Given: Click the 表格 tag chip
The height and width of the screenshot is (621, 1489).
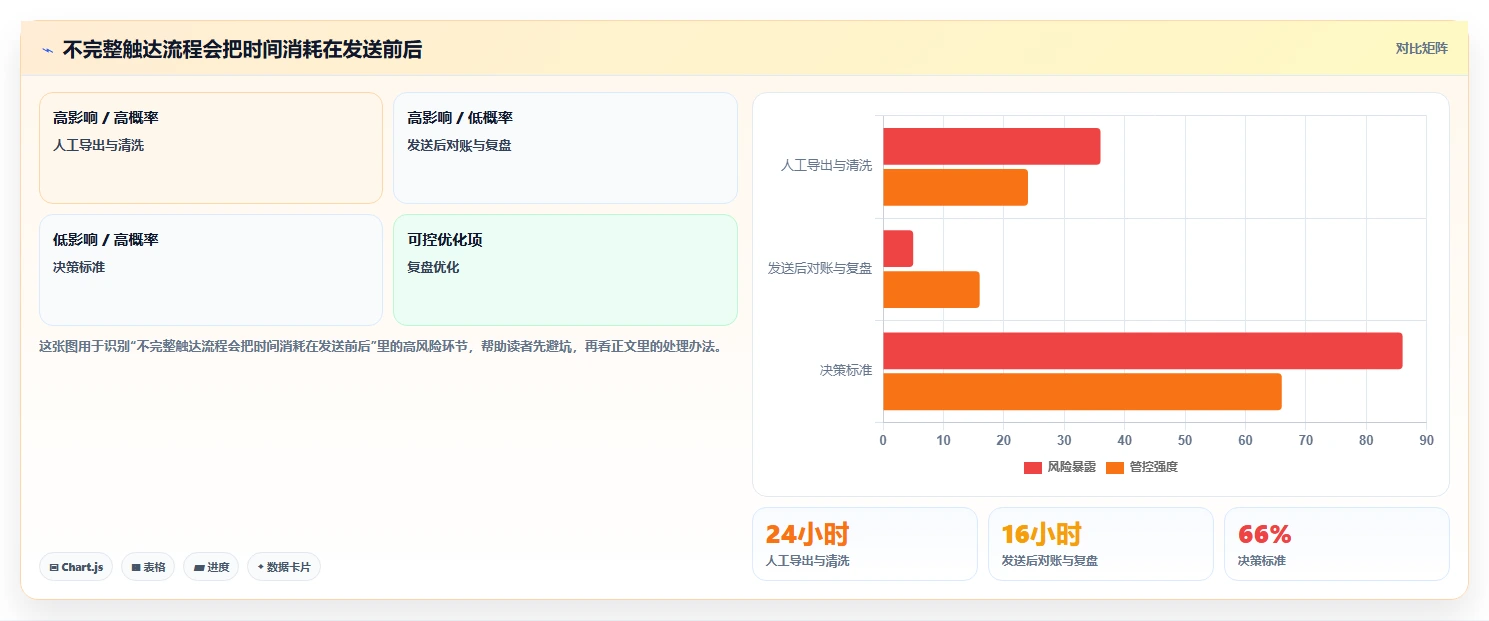Looking at the screenshot, I should [148, 567].
